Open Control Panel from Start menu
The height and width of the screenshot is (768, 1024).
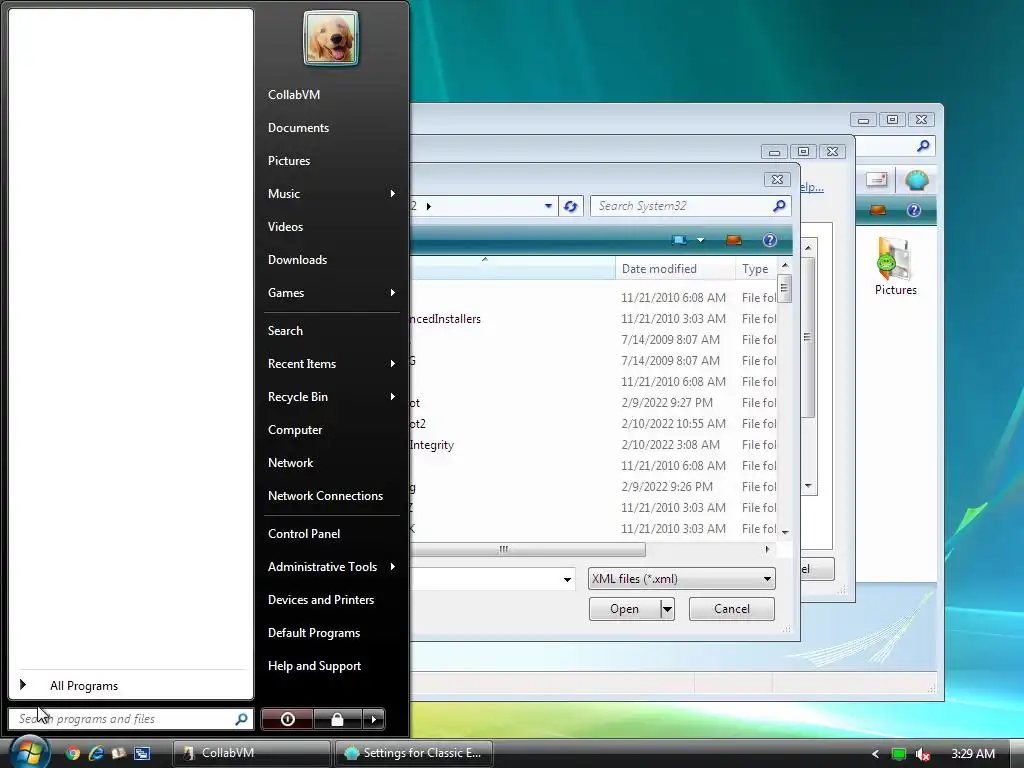pyautogui.click(x=304, y=534)
